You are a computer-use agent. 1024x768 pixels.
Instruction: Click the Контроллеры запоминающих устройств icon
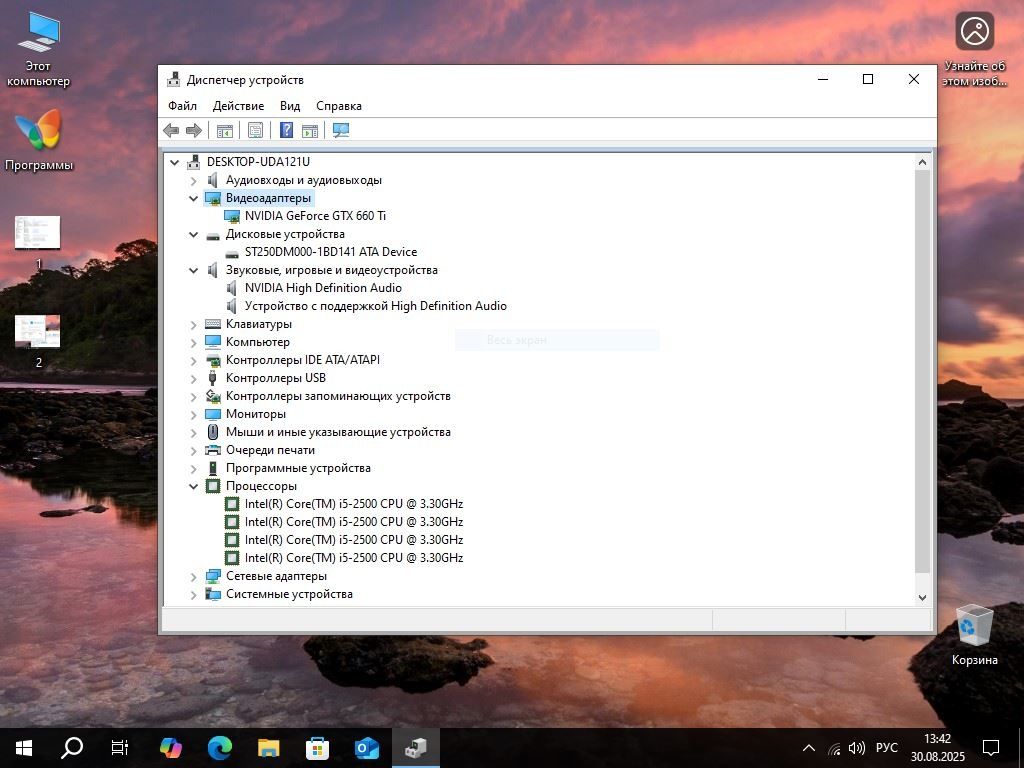[213, 396]
